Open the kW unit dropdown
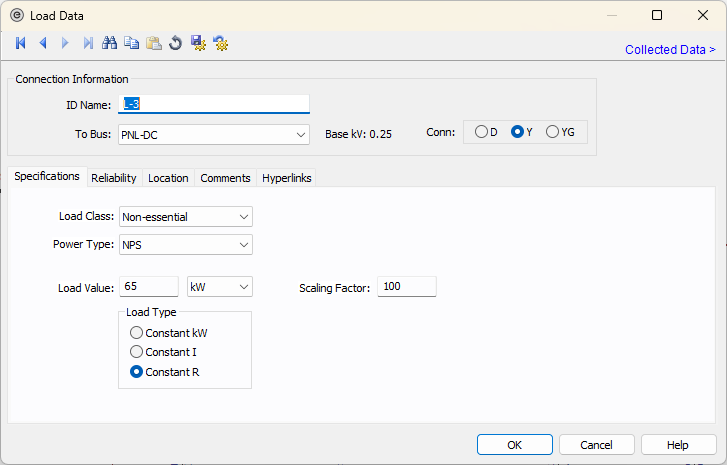The width and height of the screenshot is (727, 465). coord(220,287)
